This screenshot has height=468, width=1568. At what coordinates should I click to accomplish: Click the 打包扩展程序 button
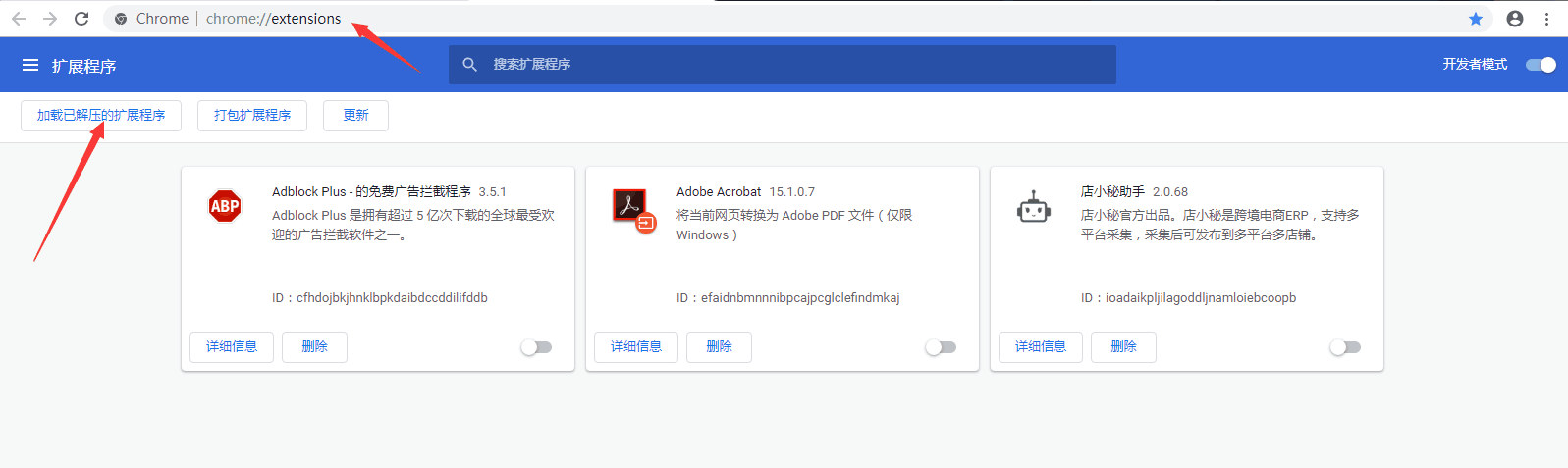pyautogui.click(x=252, y=116)
